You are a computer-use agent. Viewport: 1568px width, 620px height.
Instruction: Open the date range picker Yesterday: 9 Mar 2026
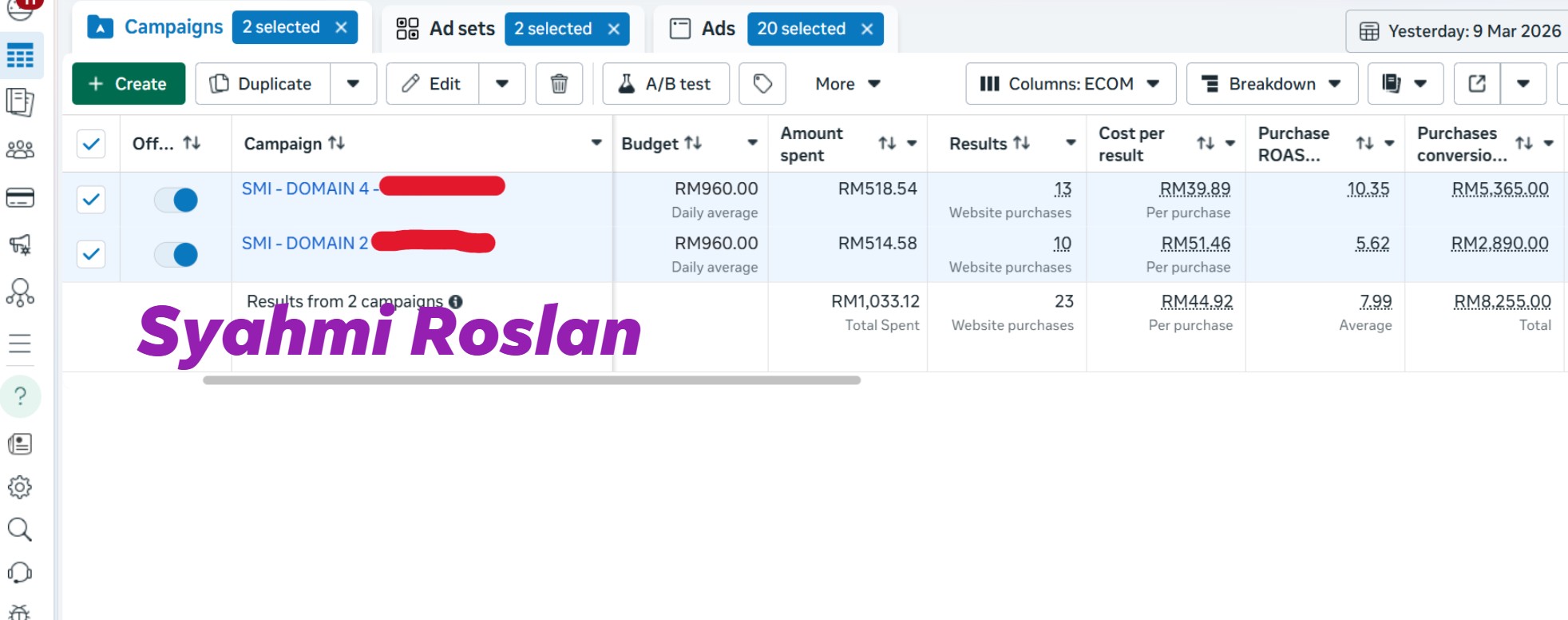point(1459,31)
